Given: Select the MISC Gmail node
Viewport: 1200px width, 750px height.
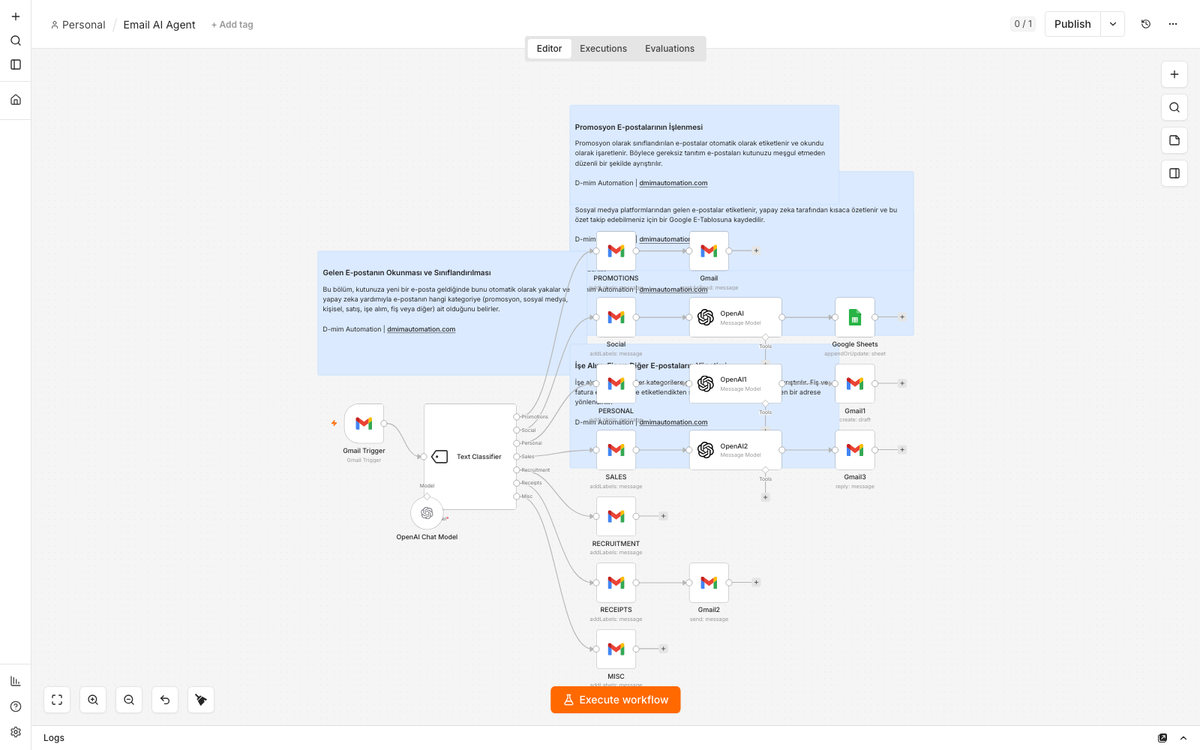Looking at the screenshot, I should pyautogui.click(x=616, y=649).
